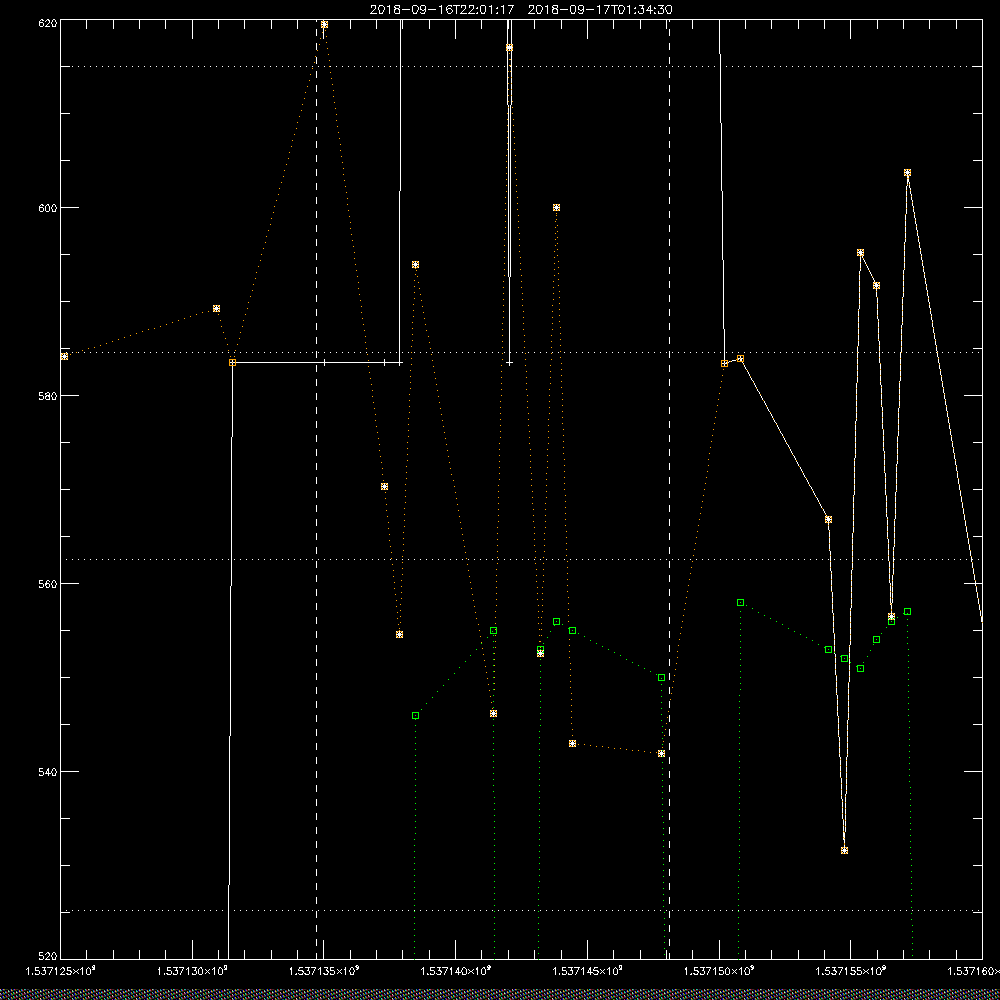
Task: Select y-axis label 620
Action: tap(48, 23)
